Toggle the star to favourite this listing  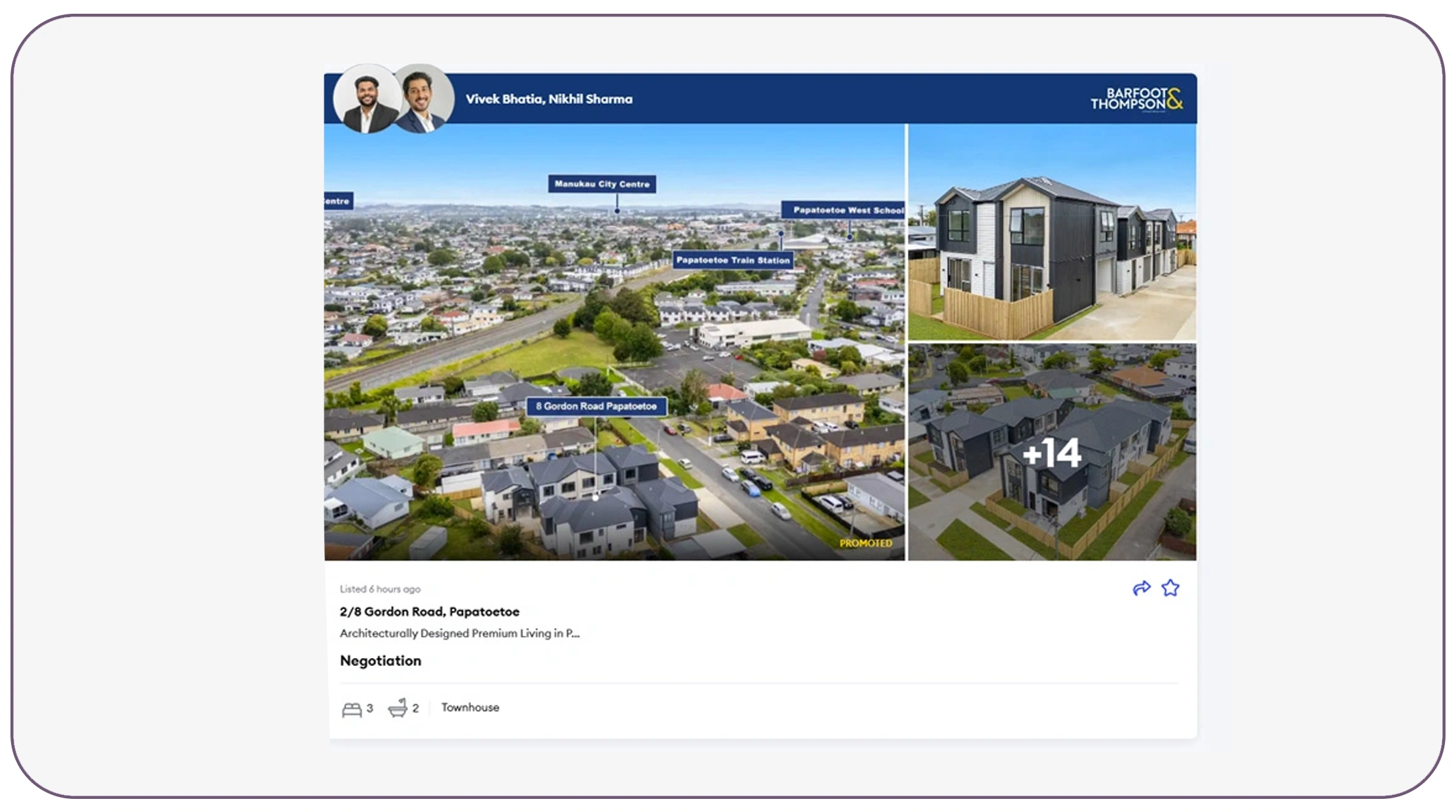(1172, 588)
